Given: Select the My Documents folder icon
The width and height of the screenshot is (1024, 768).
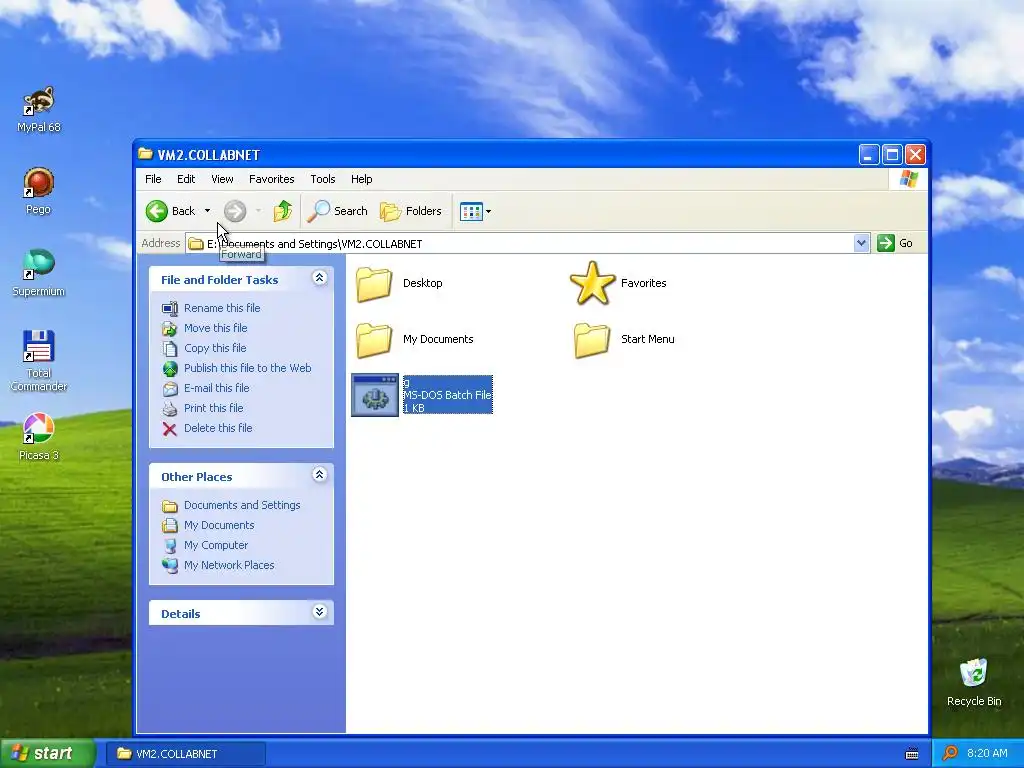Looking at the screenshot, I should pyautogui.click(x=374, y=340).
